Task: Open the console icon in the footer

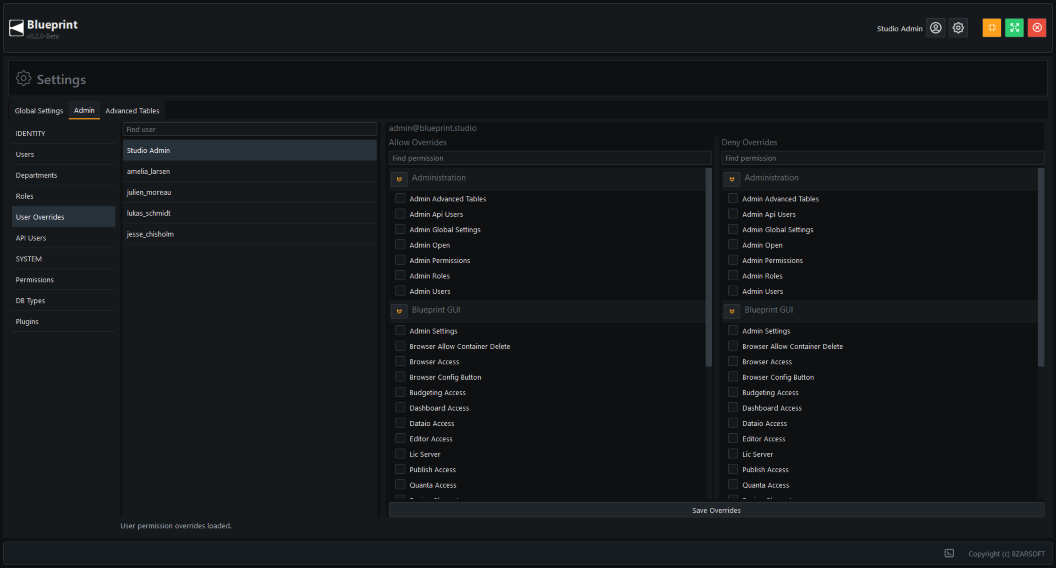Action: point(949,553)
